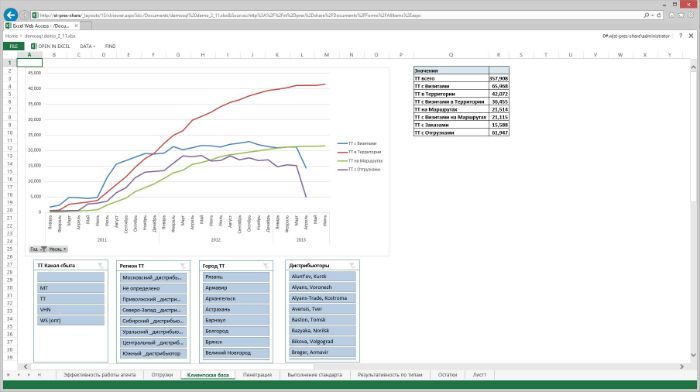Screen dimensions: 700x392
Task: Click the FIND command
Action: 110,46
